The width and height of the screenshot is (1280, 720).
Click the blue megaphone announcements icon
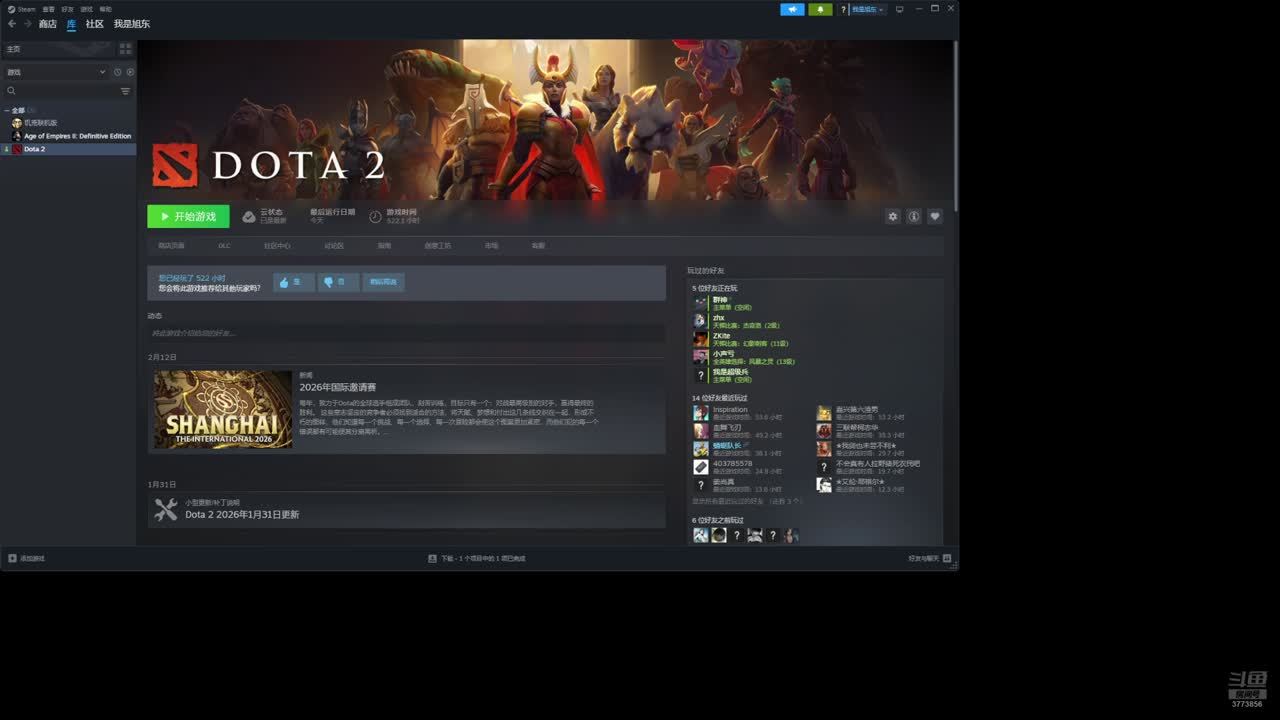pos(792,9)
